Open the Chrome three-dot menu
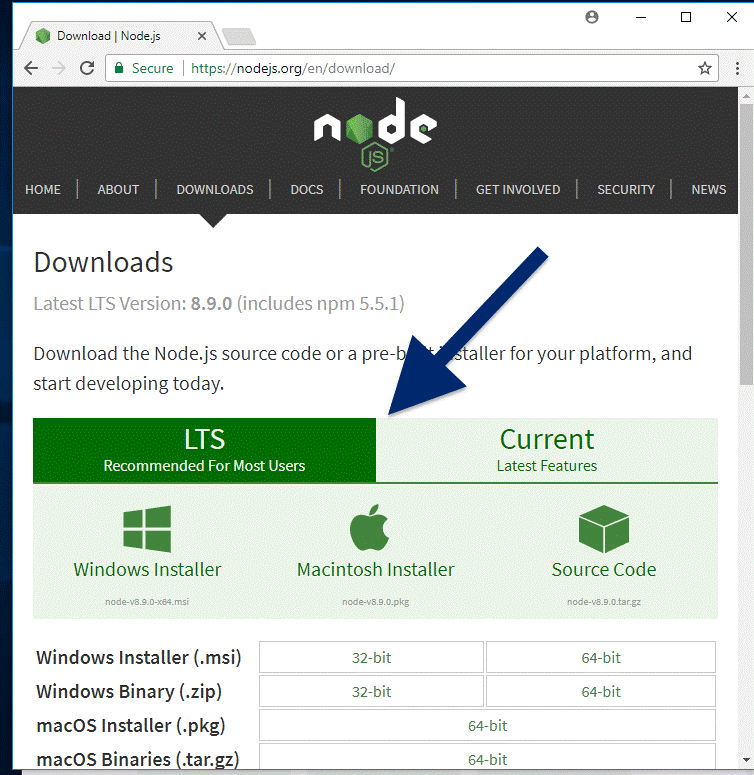The height and width of the screenshot is (775, 754). (x=737, y=68)
